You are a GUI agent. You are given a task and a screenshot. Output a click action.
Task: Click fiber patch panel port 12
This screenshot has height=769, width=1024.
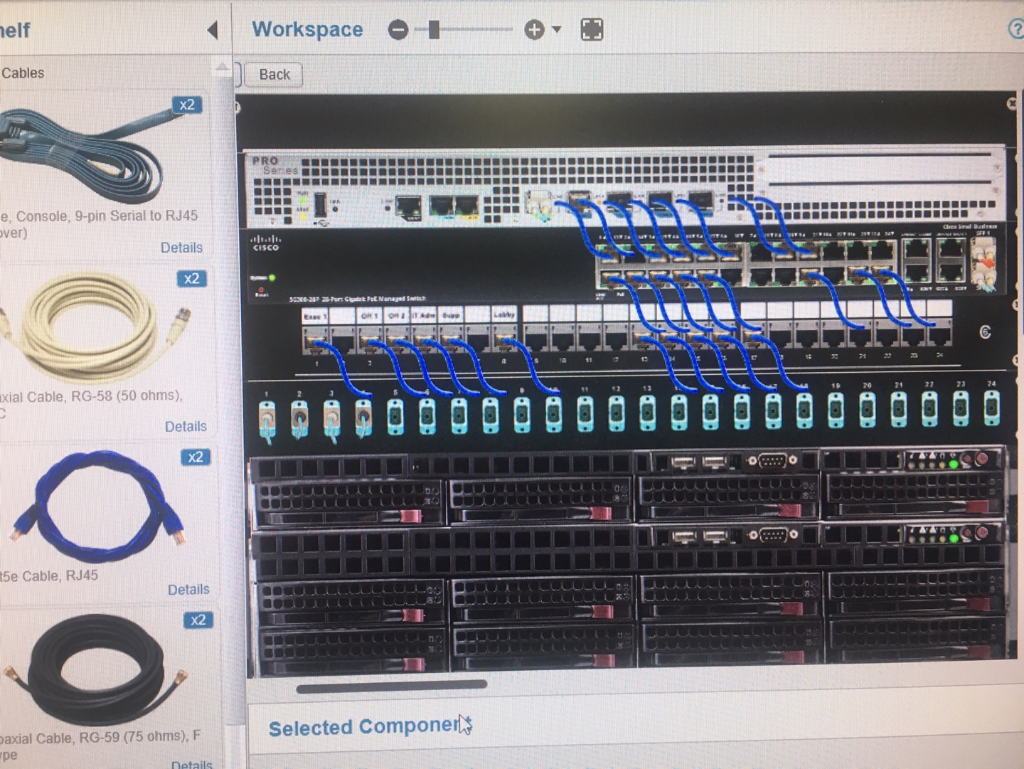click(616, 414)
